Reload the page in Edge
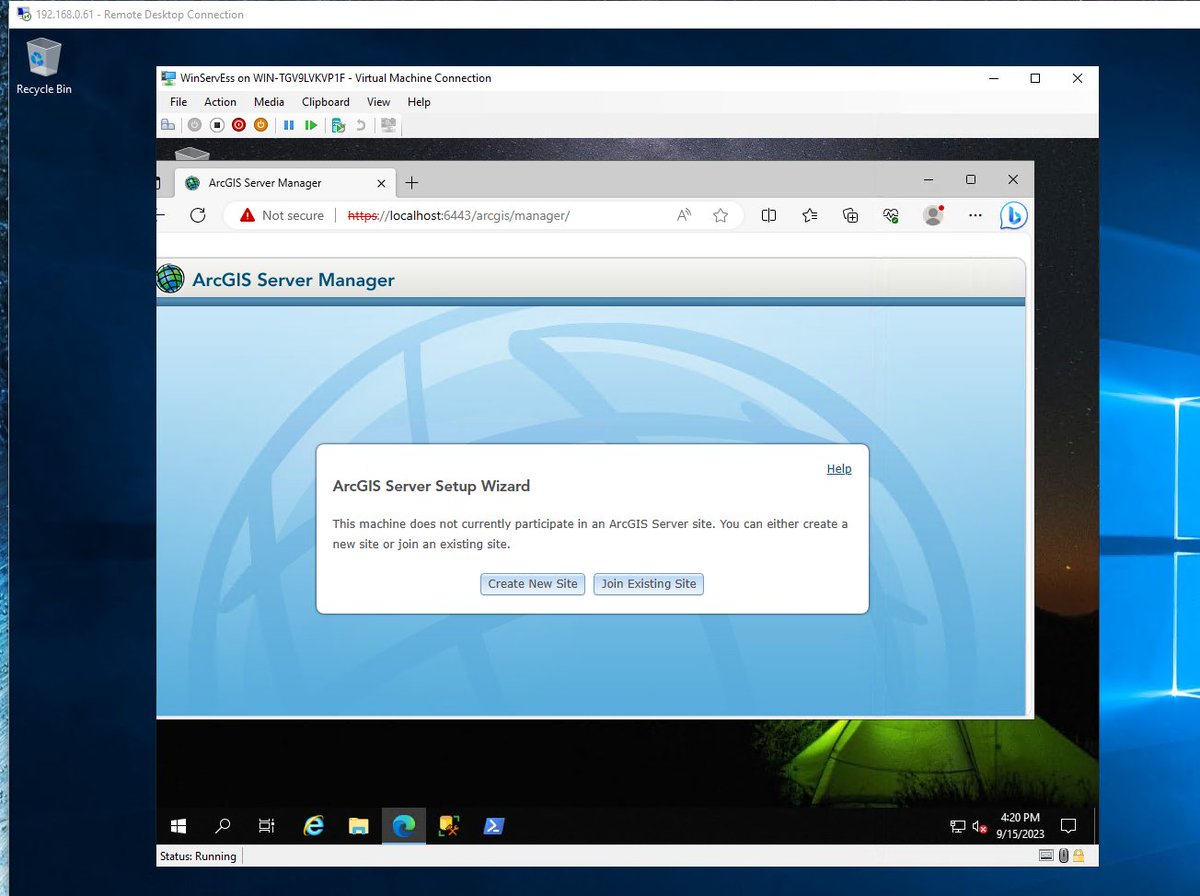The width and height of the screenshot is (1200, 896). (198, 215)
